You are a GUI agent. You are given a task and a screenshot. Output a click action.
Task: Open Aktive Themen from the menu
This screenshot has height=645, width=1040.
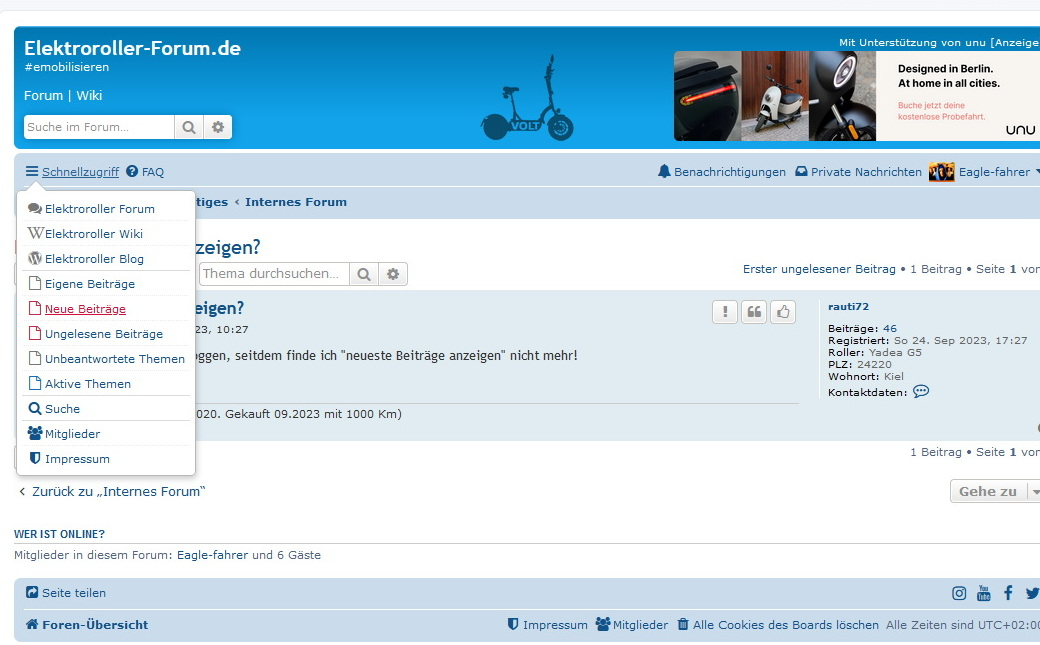coord(87,384)
